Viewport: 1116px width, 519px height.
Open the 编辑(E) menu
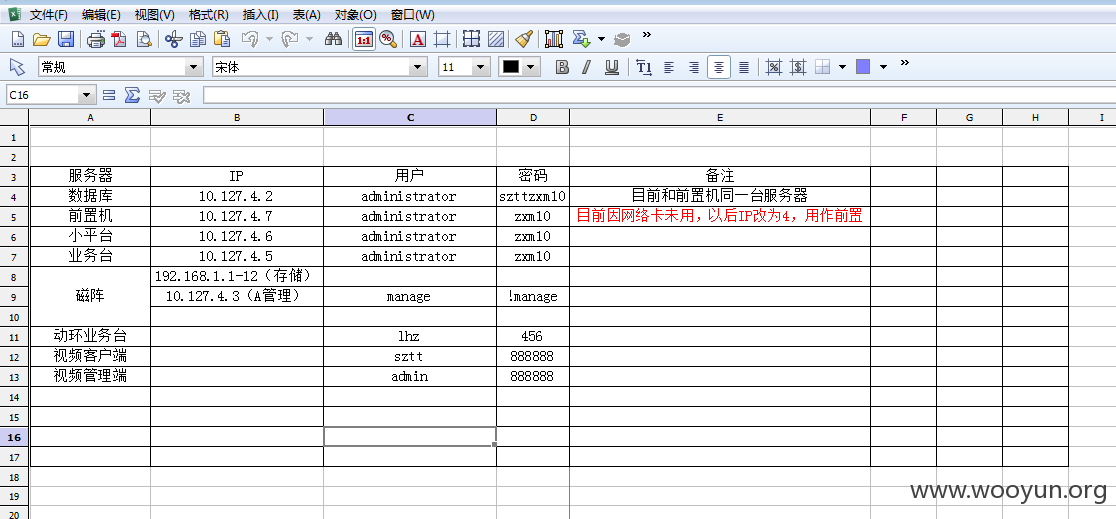coord(101,15)
